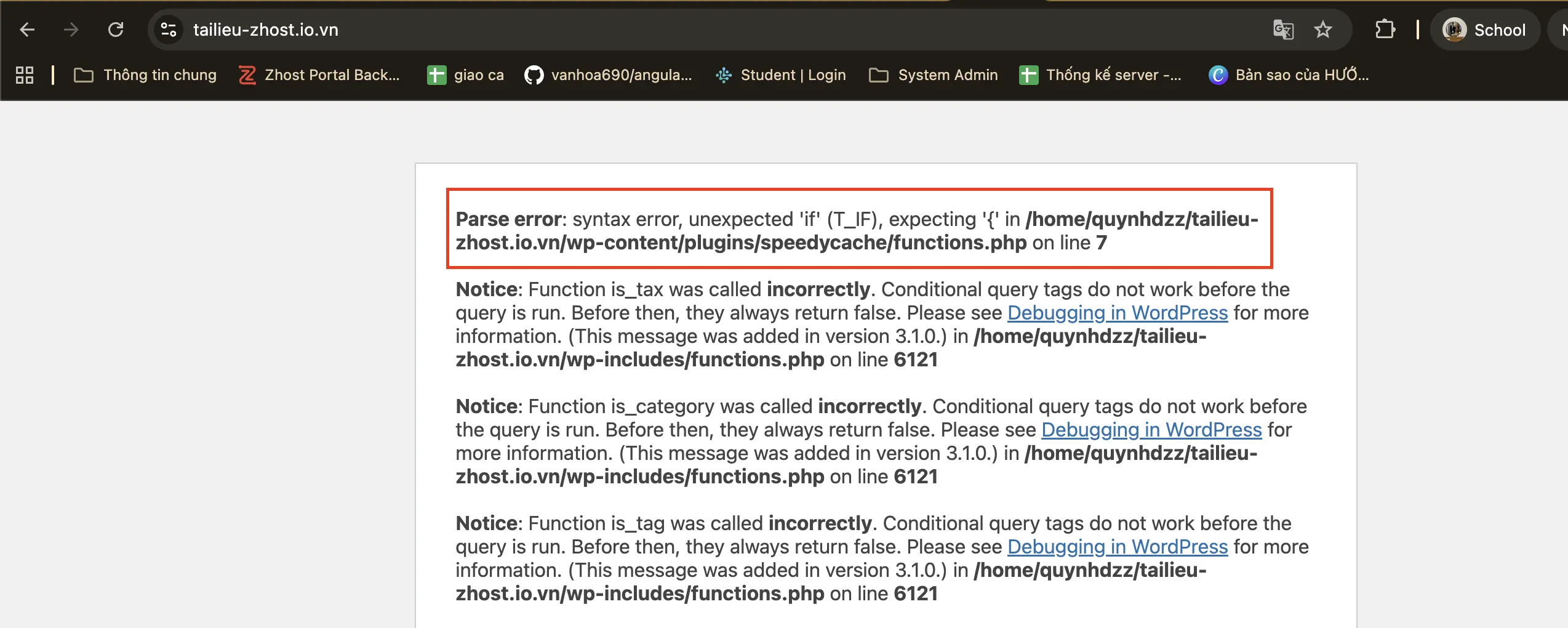Open the apps grid in bookmarks bar
1568x628 pixels.
coord(25,75)
